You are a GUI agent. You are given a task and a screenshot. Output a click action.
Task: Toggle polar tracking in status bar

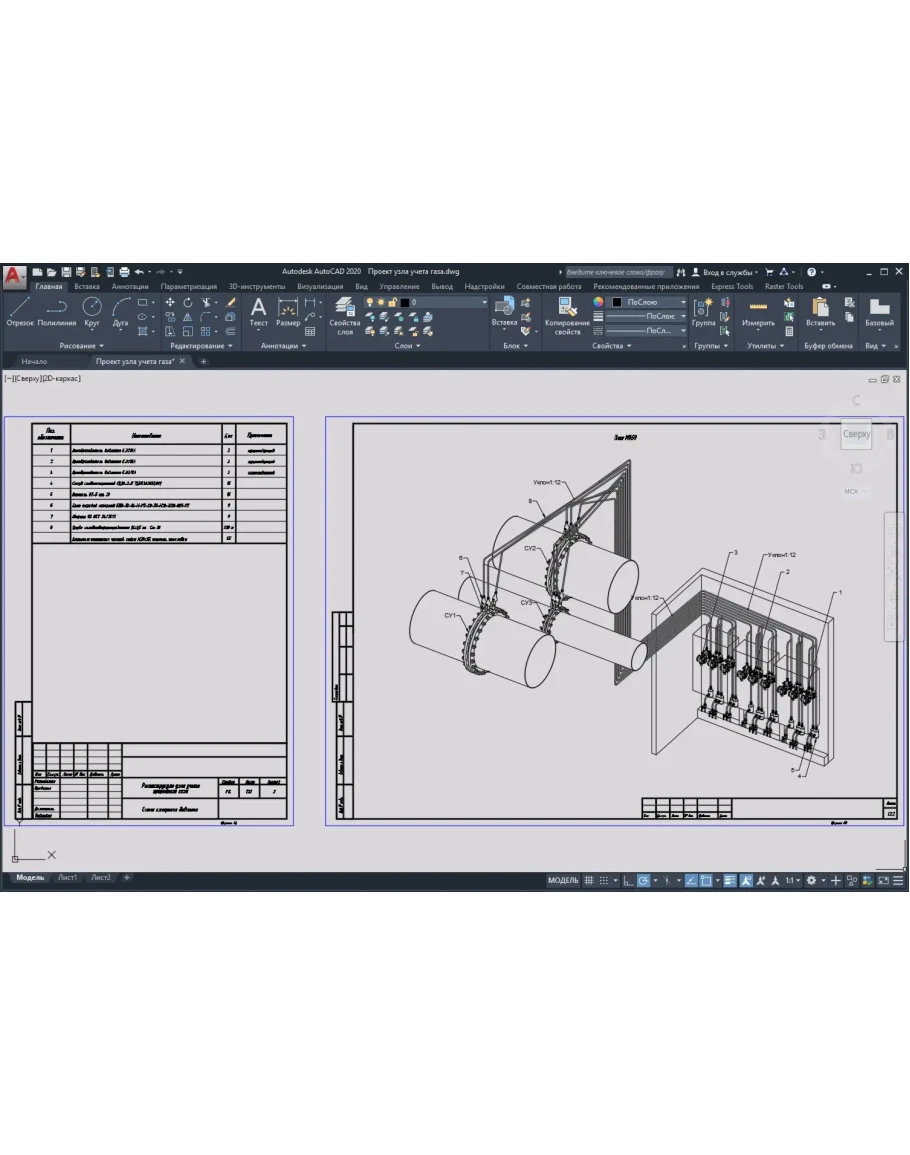644,880
